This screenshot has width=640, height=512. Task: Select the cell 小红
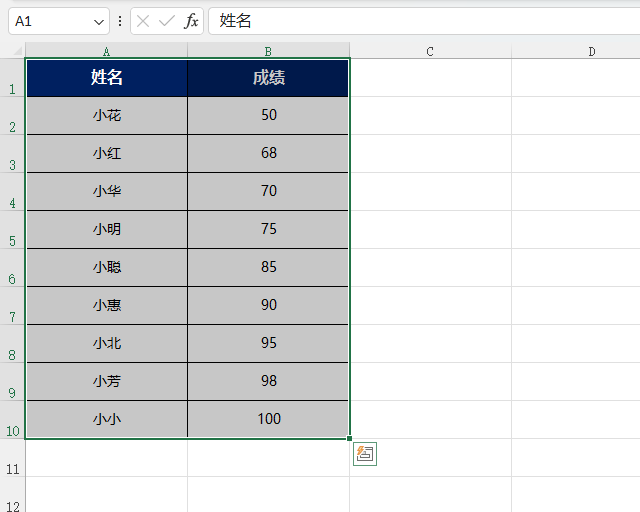[107, 154]
